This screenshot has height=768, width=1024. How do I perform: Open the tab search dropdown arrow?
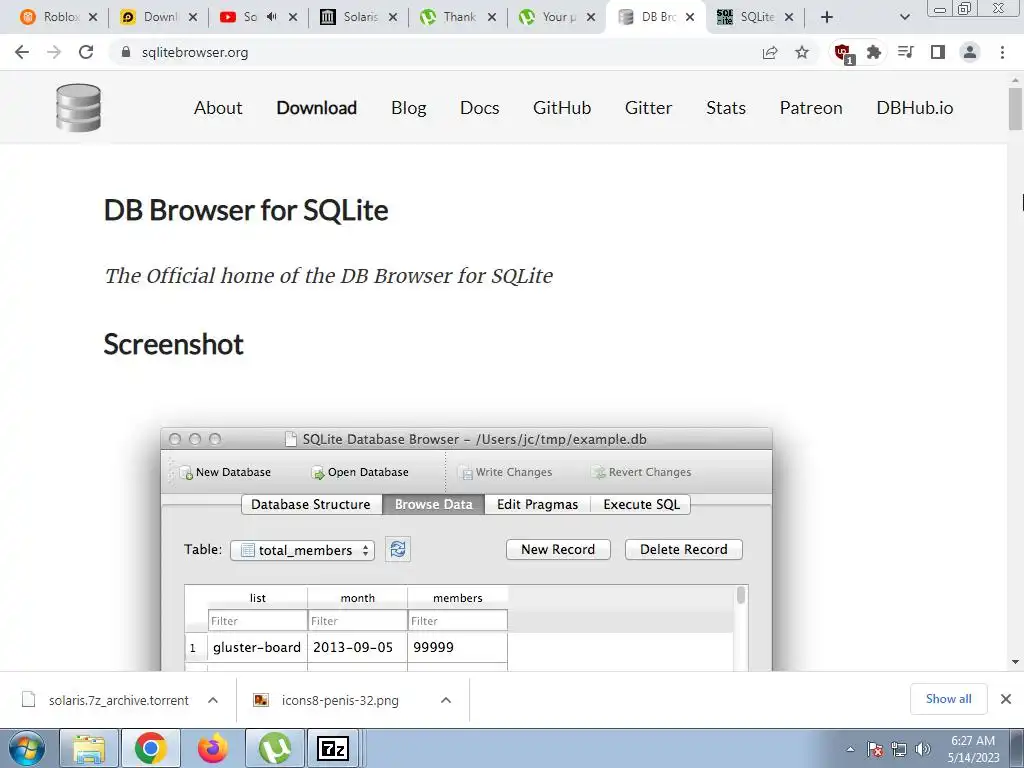pos(904,17)
